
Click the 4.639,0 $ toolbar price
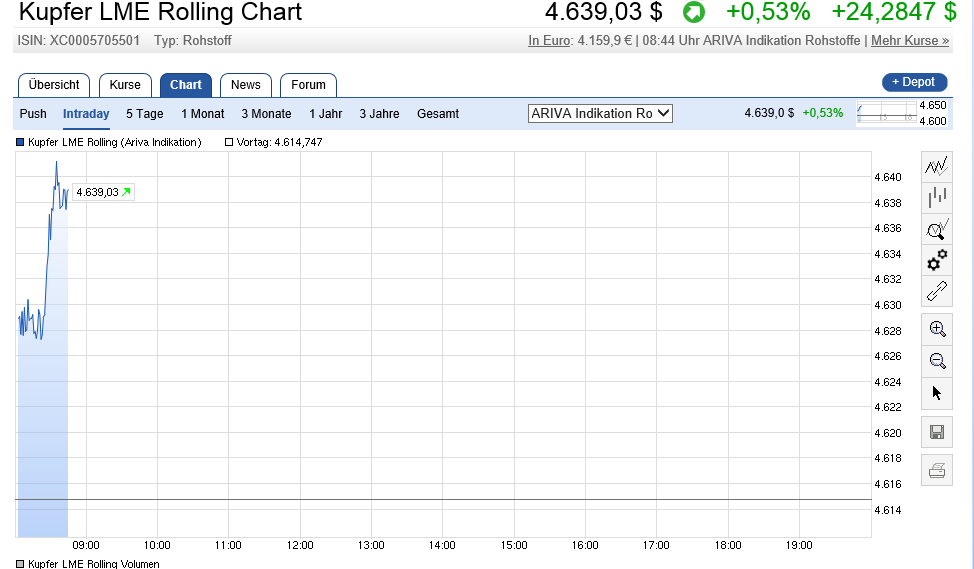click(769, 113)
